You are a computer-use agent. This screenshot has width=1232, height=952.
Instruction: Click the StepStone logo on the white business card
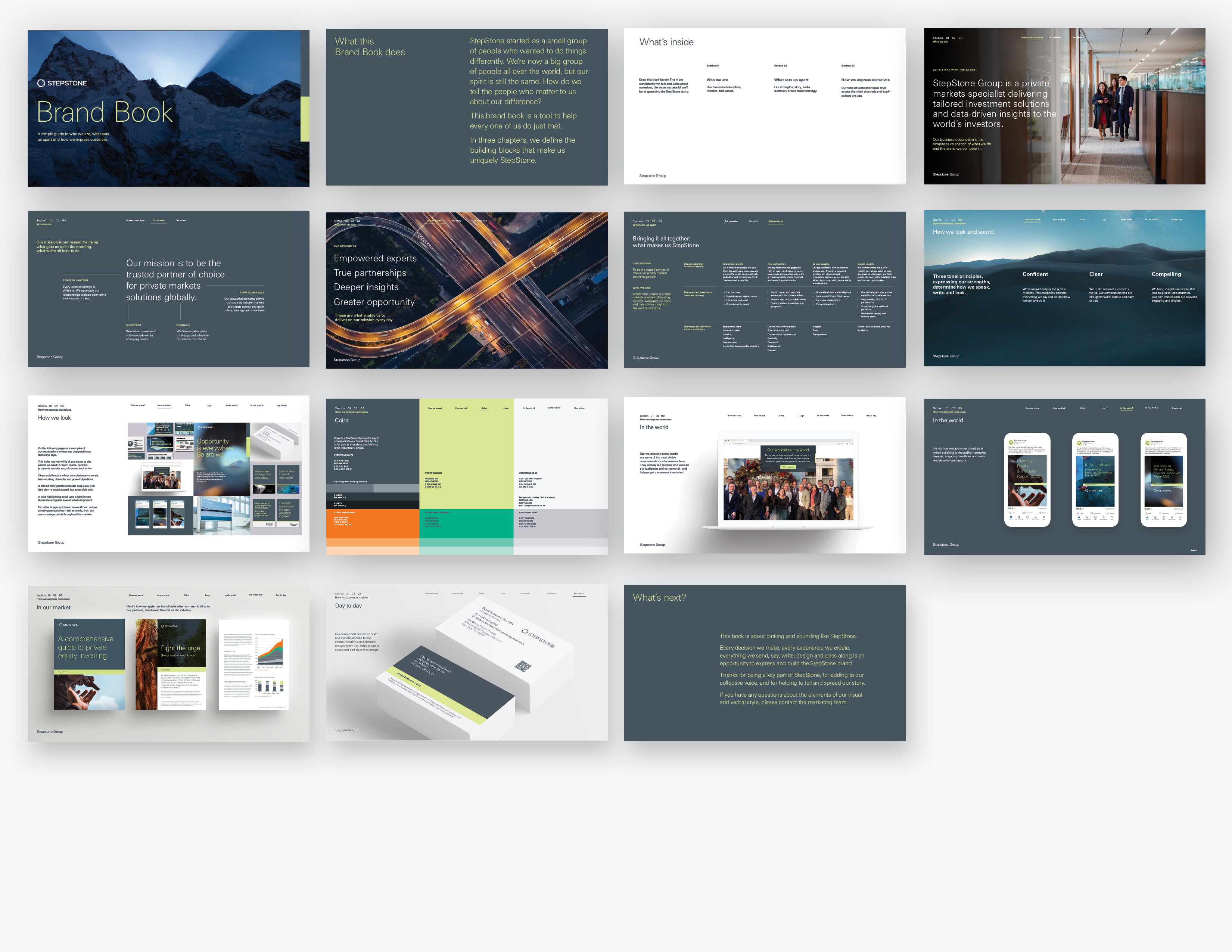point(538,638)
